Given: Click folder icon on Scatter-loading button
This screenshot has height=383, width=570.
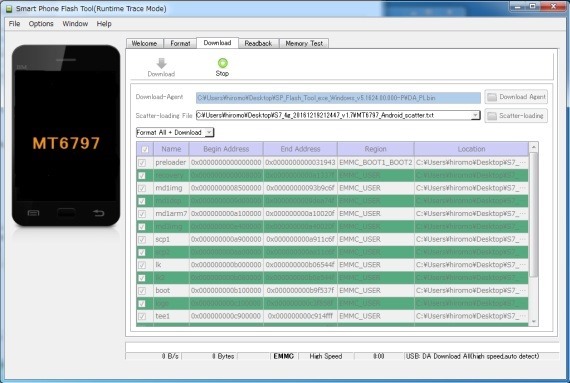Looking at the screenshot, I should coord(492,116).
